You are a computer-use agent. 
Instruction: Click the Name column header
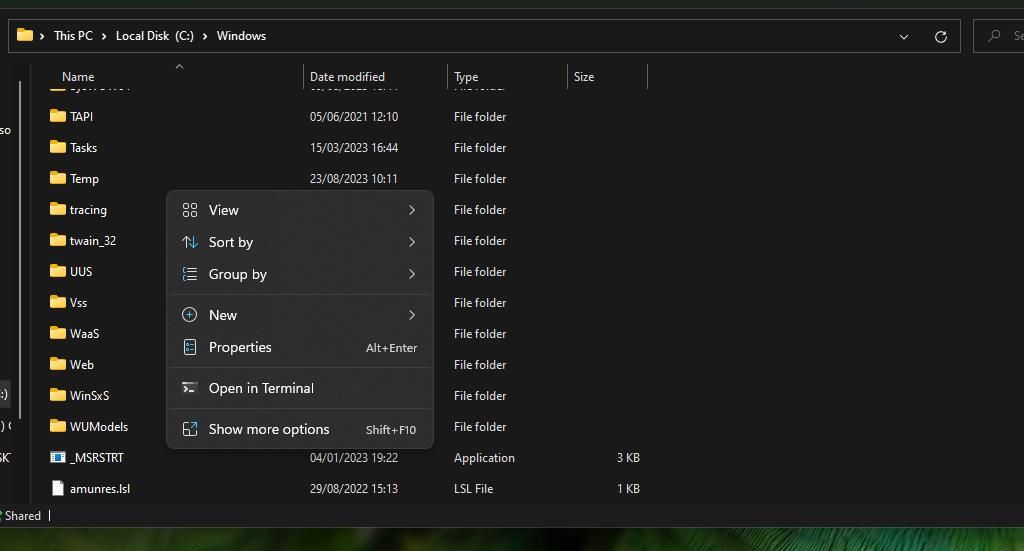point(78,77)
